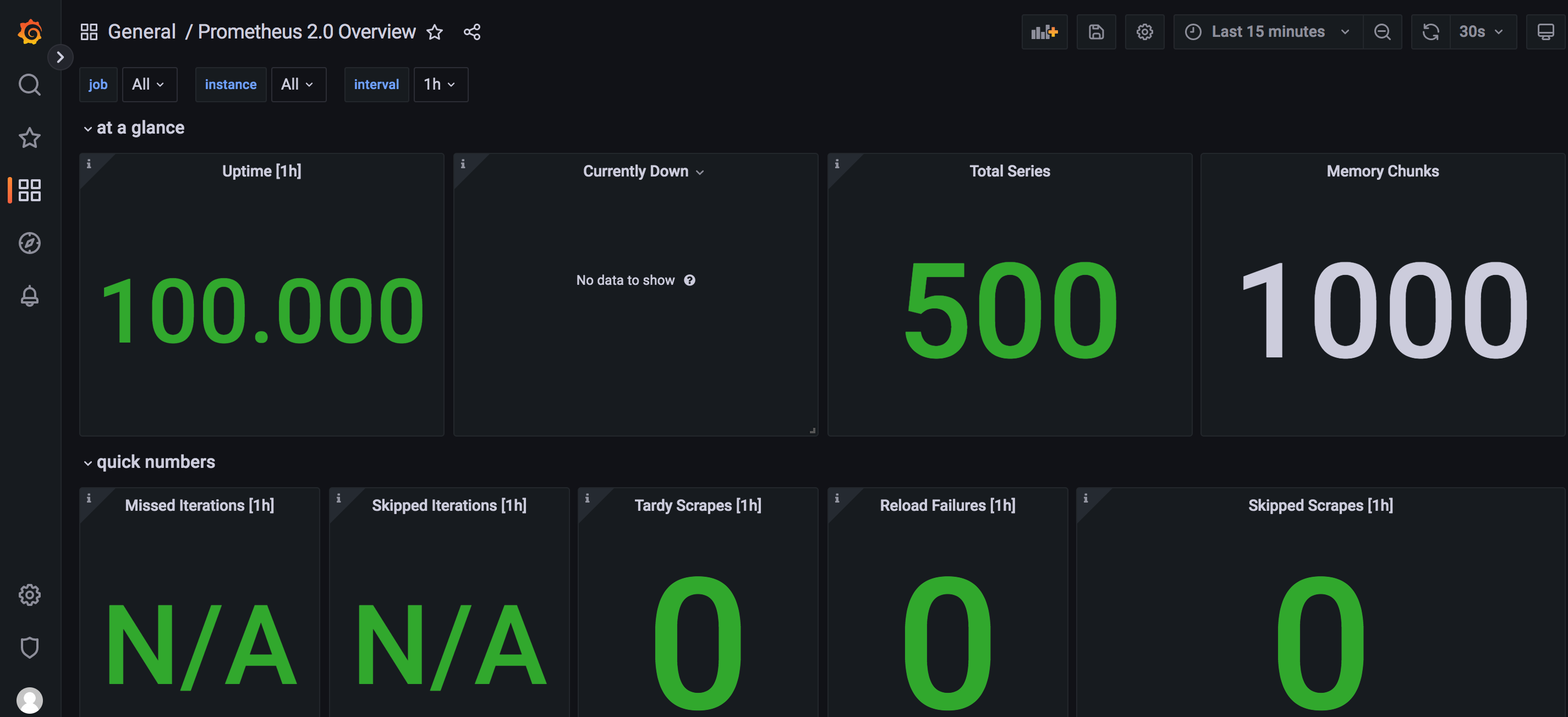Open the Currently Down panel menu

point(700,173)
